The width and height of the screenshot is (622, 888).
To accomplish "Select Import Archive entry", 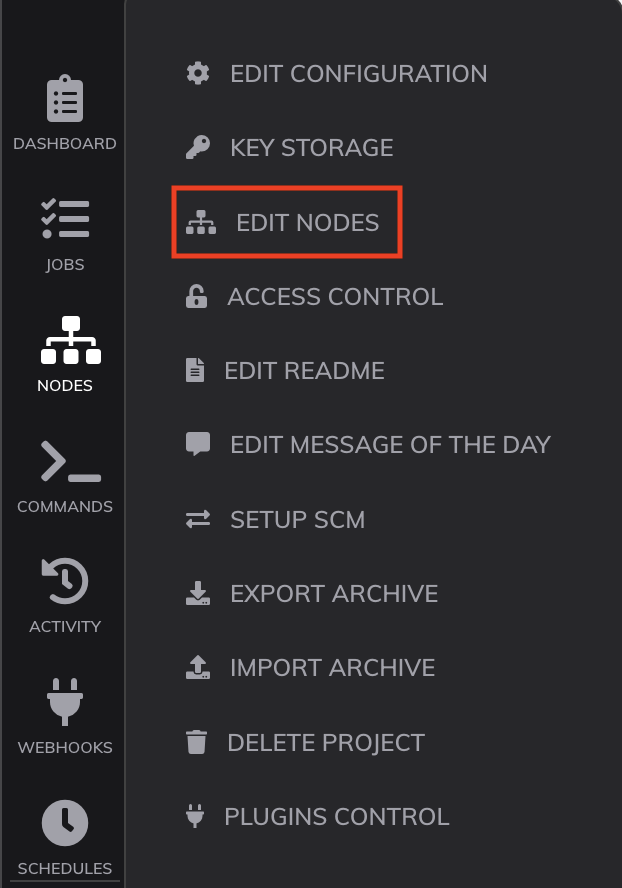I will [x=310, y=668].
